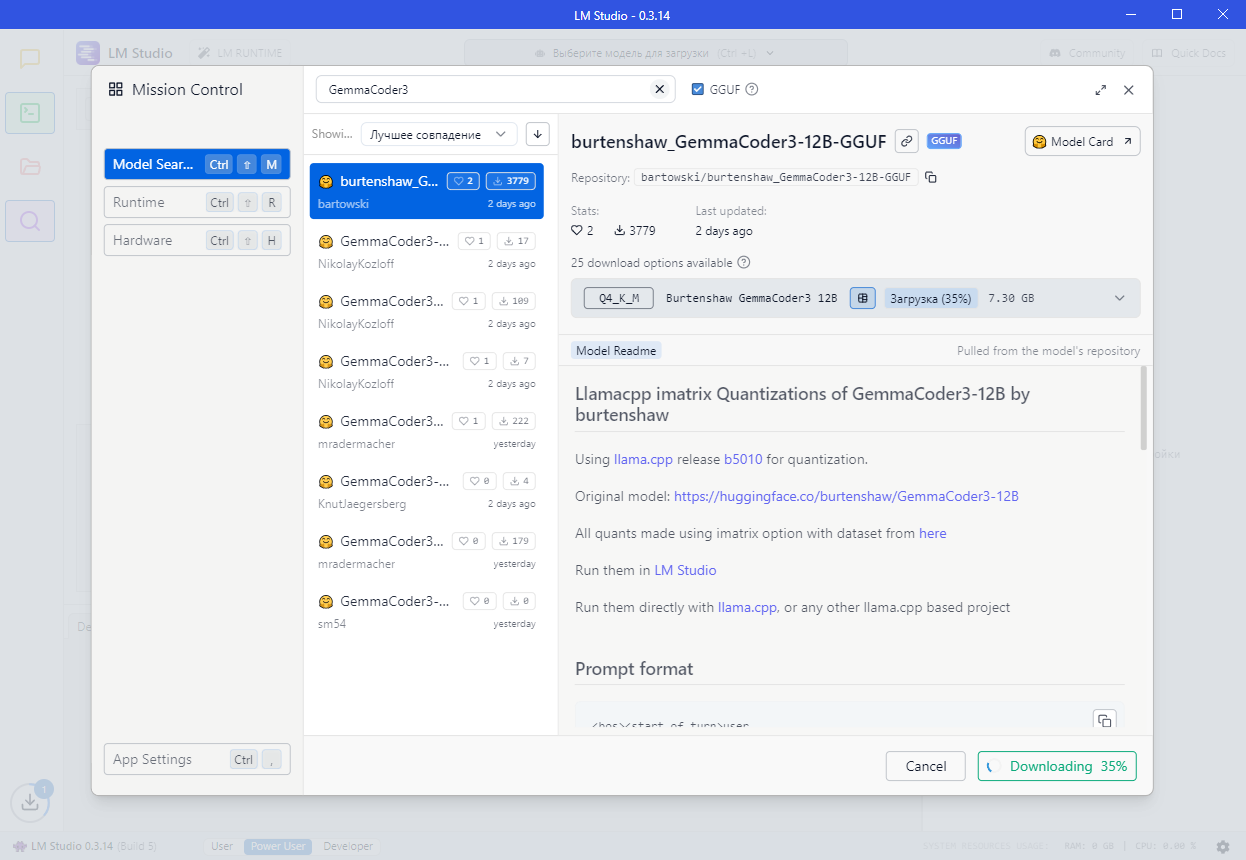Click the Downloading 35% button
This screenshot has height=860, width=1246.
pyautogui.click(x=1057, y=766)
